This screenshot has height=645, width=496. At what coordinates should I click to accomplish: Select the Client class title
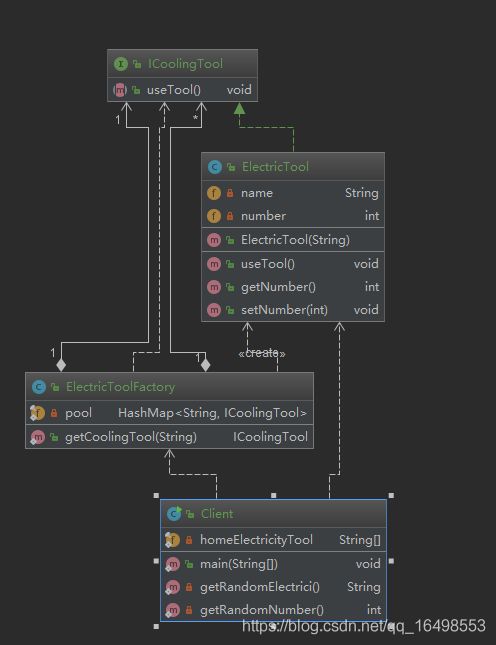(217, 513)
